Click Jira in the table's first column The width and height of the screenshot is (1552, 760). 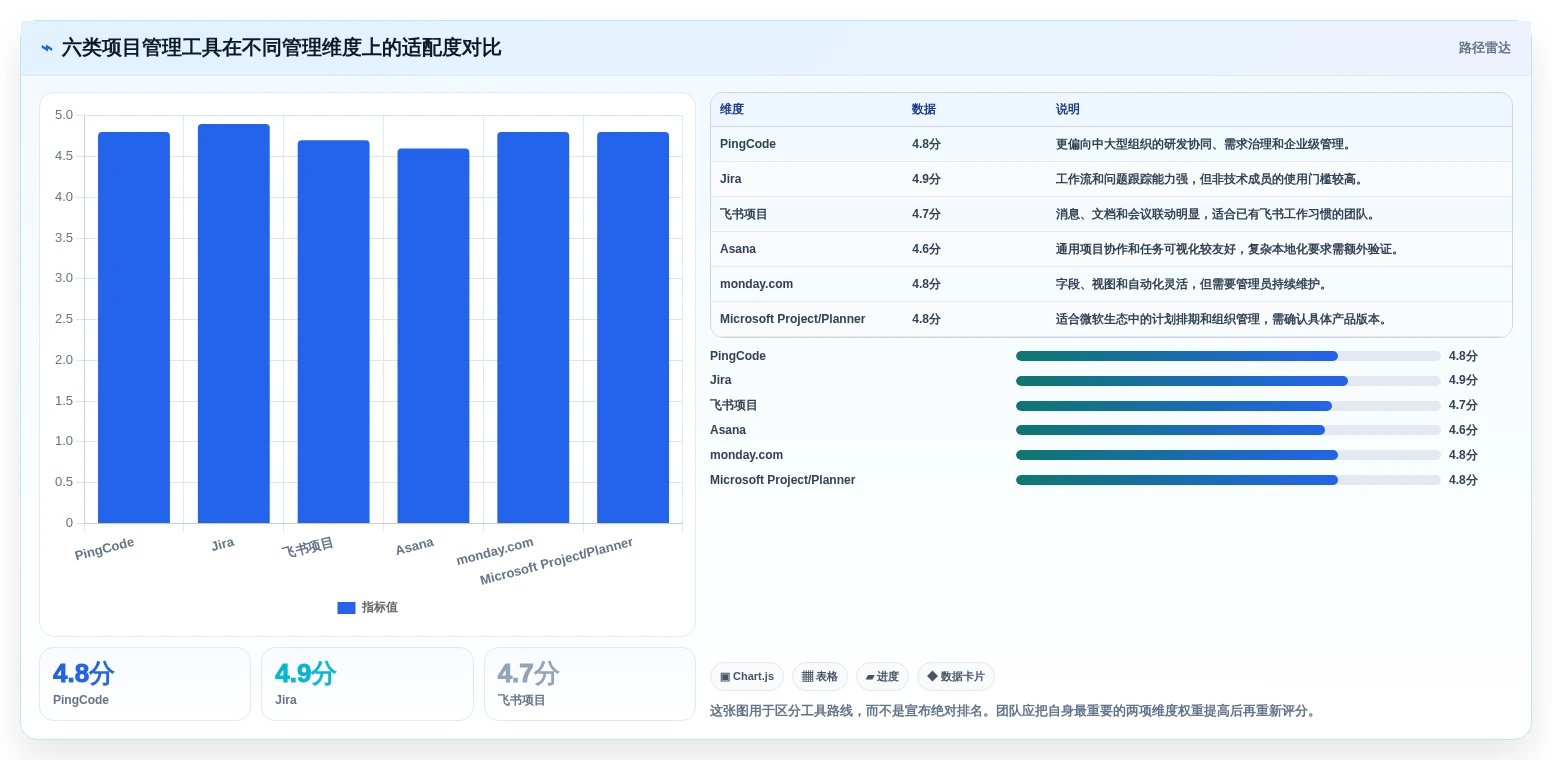(x=731, y=179)
